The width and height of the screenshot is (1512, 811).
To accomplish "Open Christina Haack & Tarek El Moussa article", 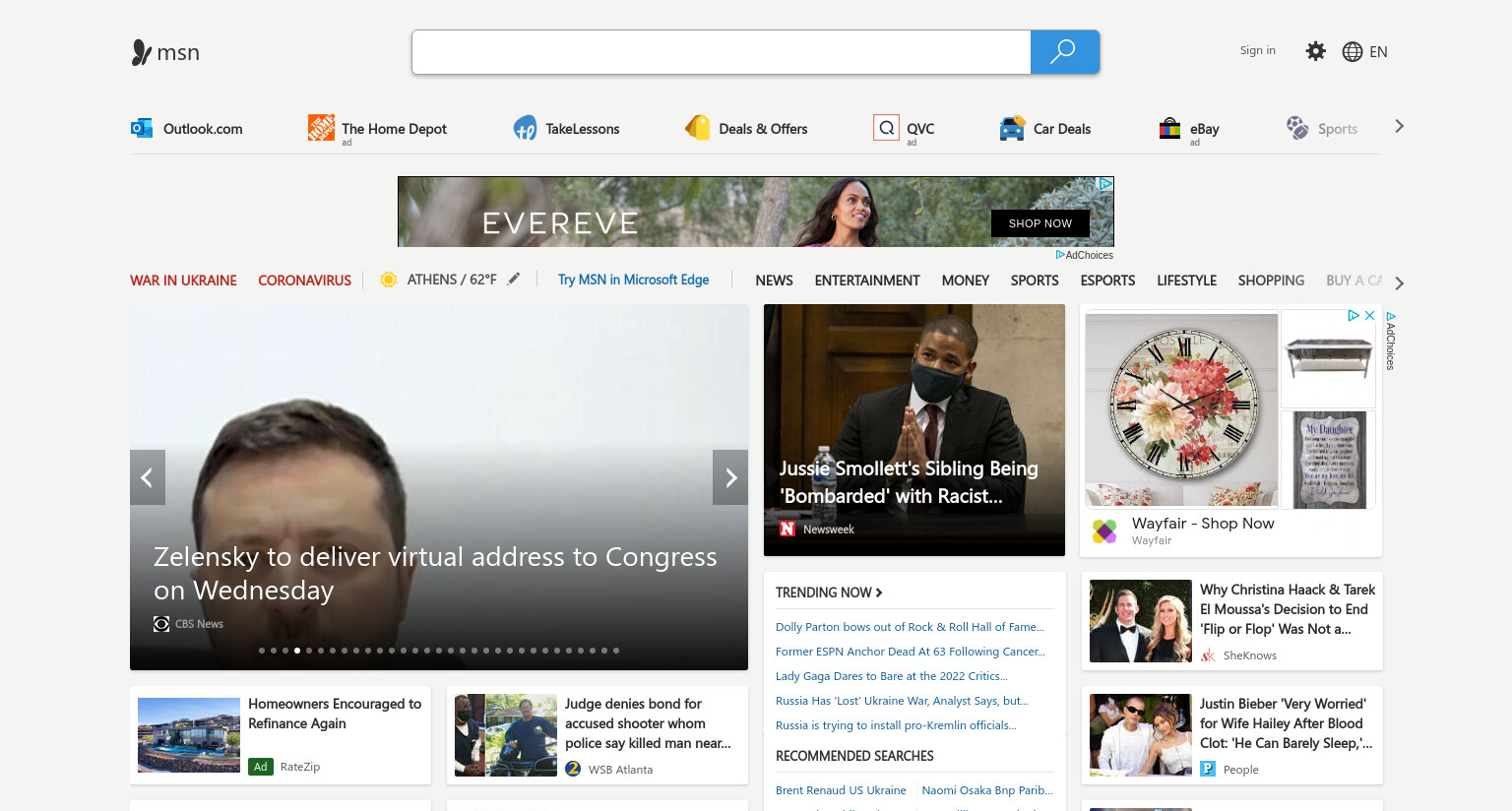I will pos(1288,609).
